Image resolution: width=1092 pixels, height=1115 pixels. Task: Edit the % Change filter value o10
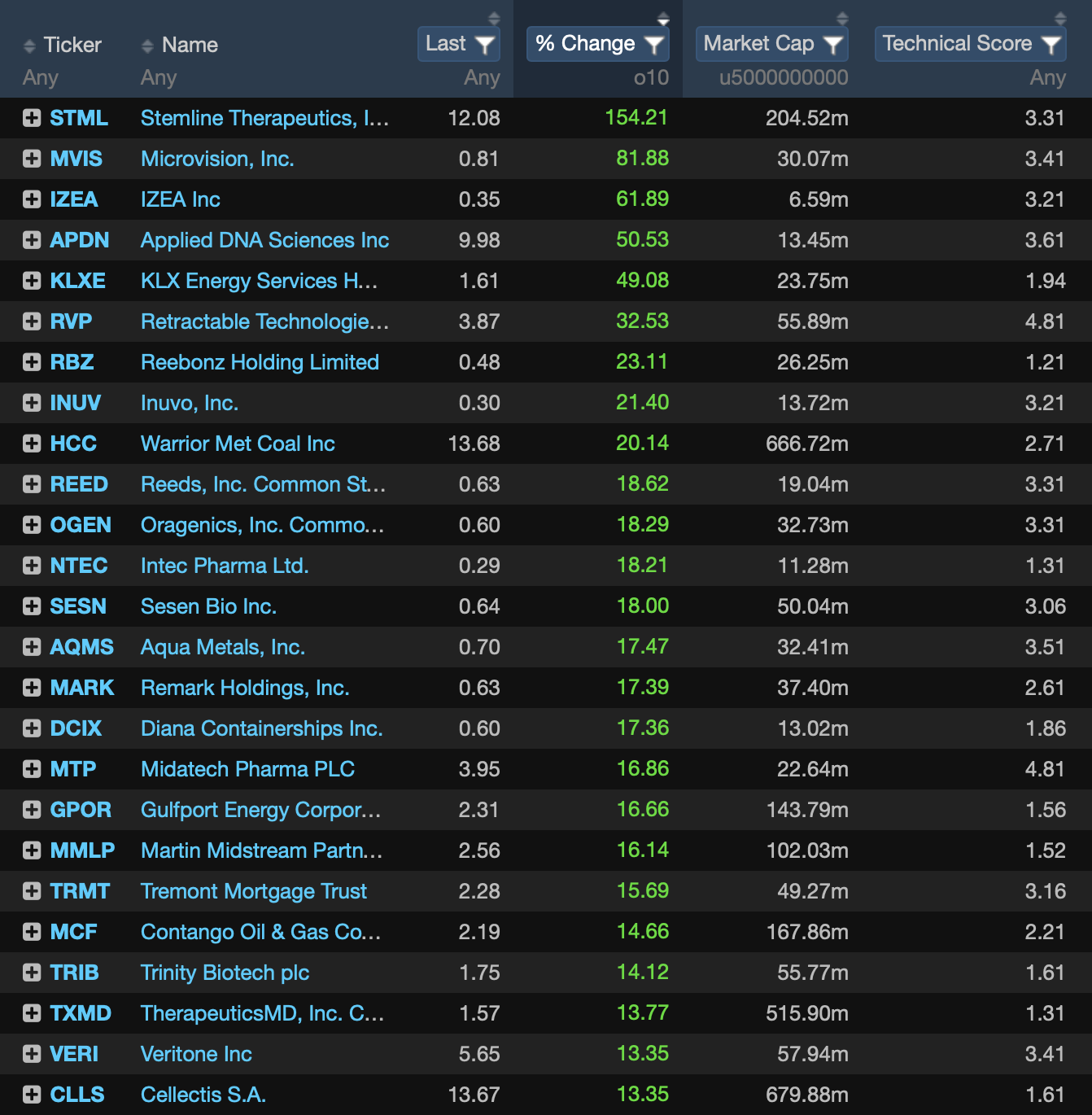point(651,78)
